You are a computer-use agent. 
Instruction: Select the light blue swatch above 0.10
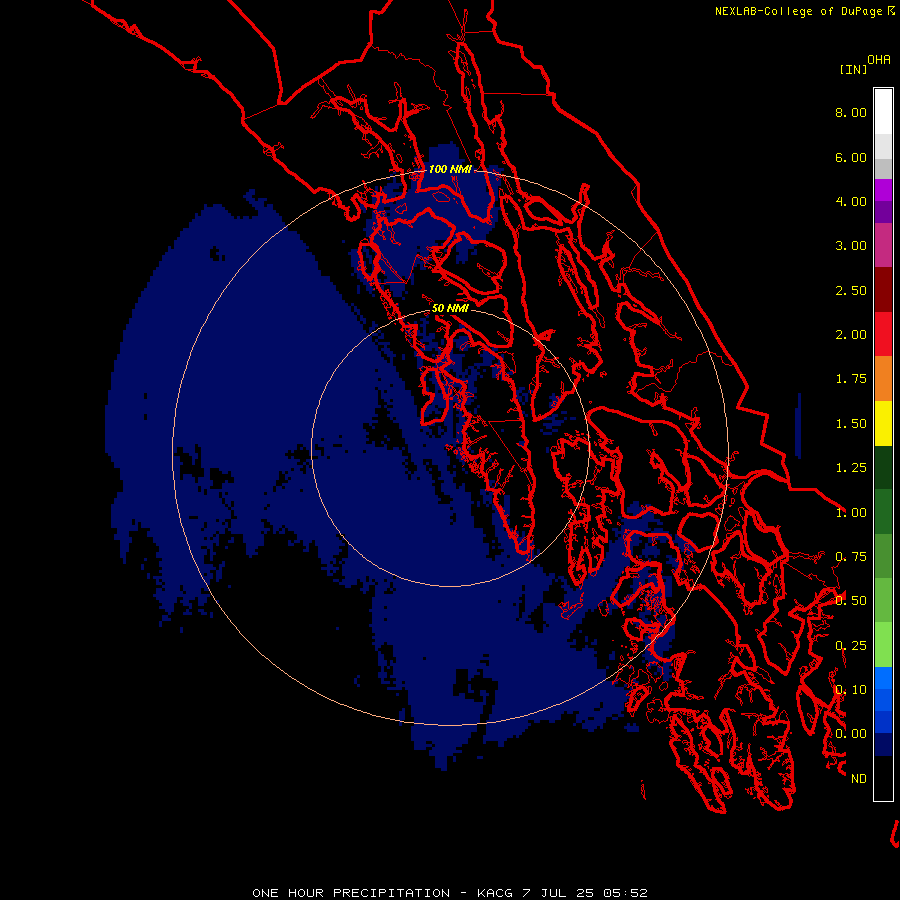(883, 678)
